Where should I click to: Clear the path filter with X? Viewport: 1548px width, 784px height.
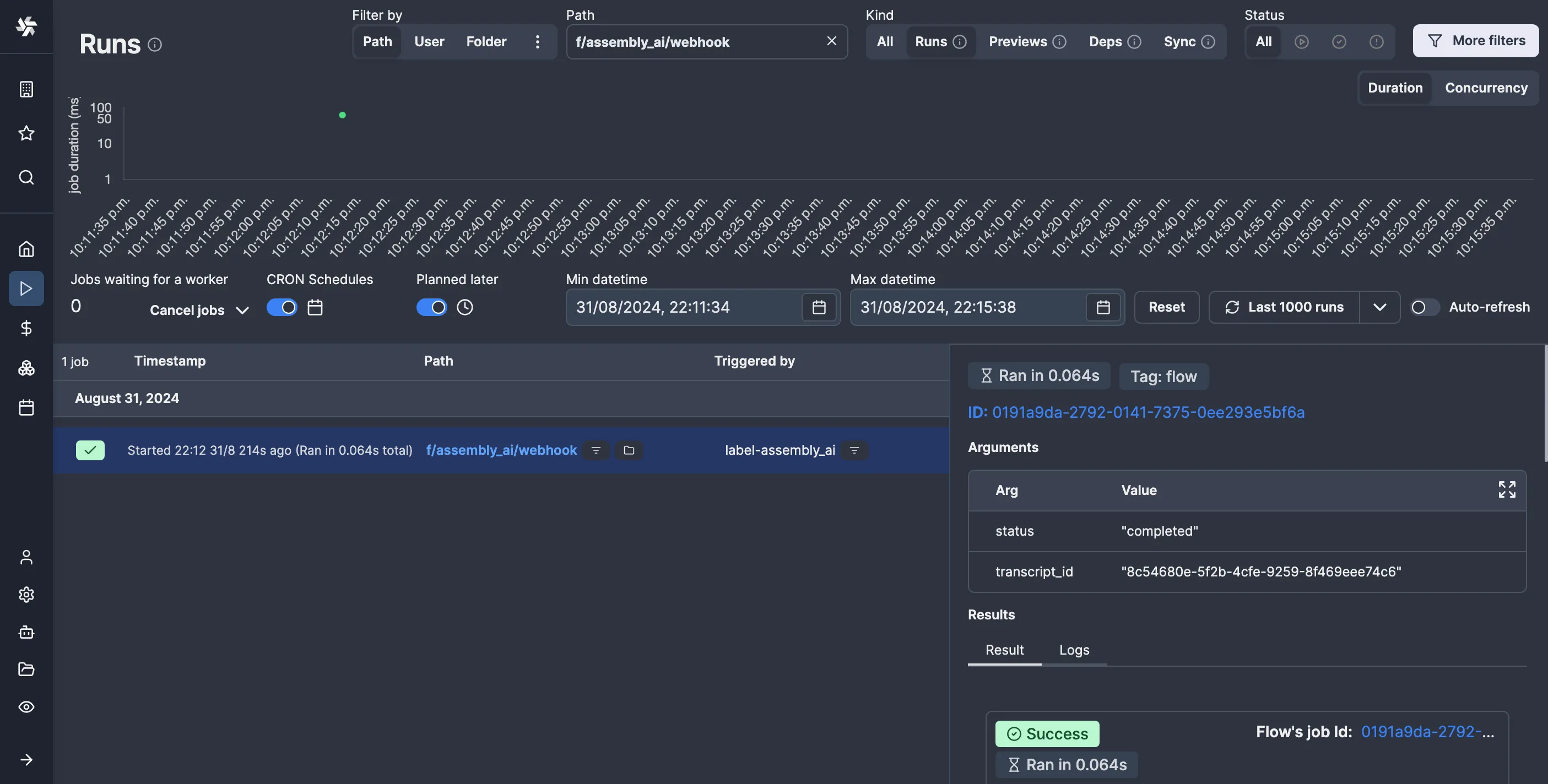pos(831,41)
